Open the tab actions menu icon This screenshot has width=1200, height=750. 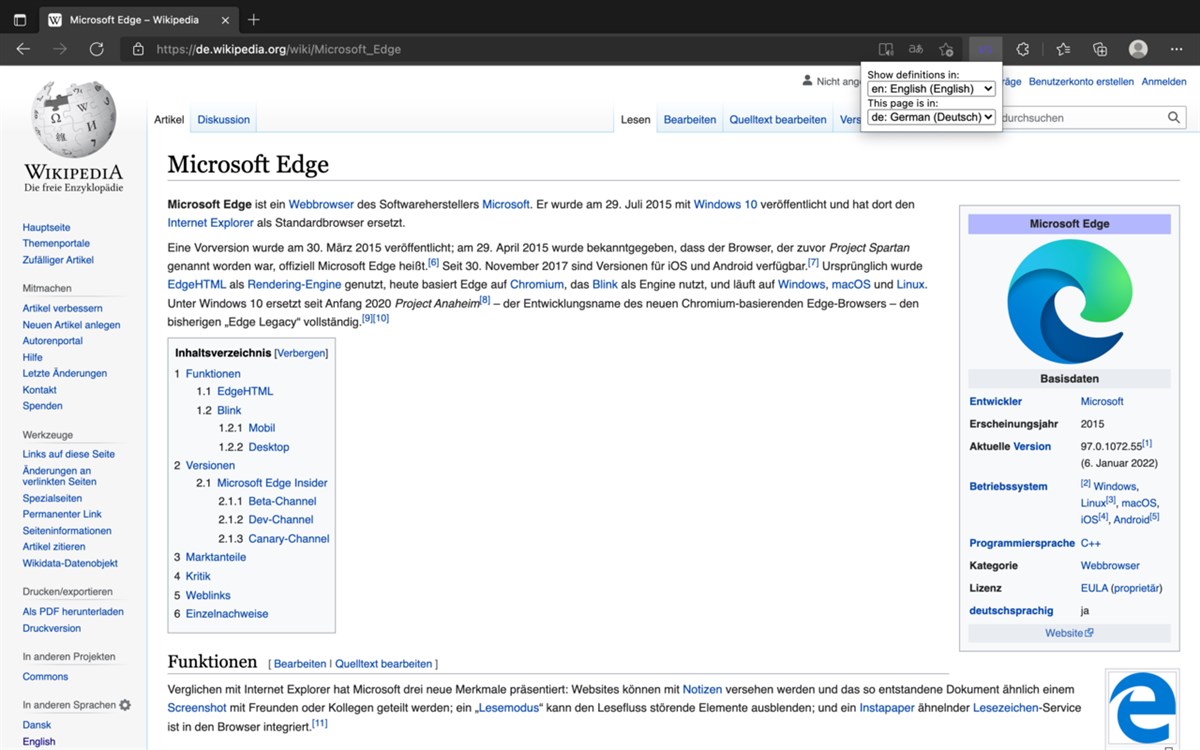(20, 20)
